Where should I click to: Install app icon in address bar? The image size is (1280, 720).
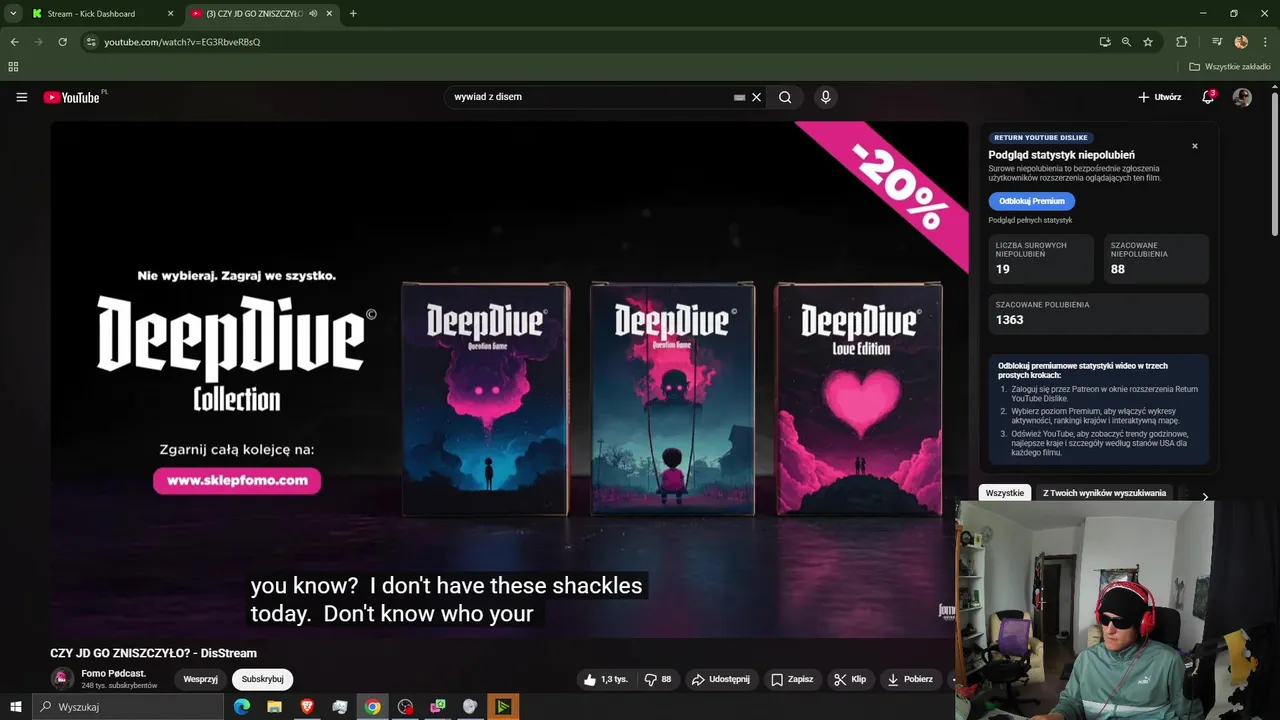coord(1105,42)
